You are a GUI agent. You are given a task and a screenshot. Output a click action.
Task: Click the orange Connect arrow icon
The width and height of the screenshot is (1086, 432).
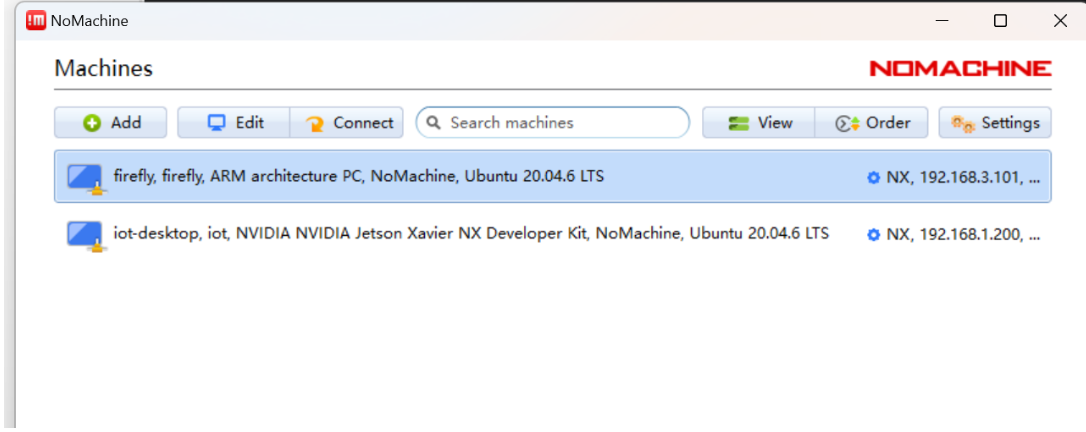(x=315, y=124)
